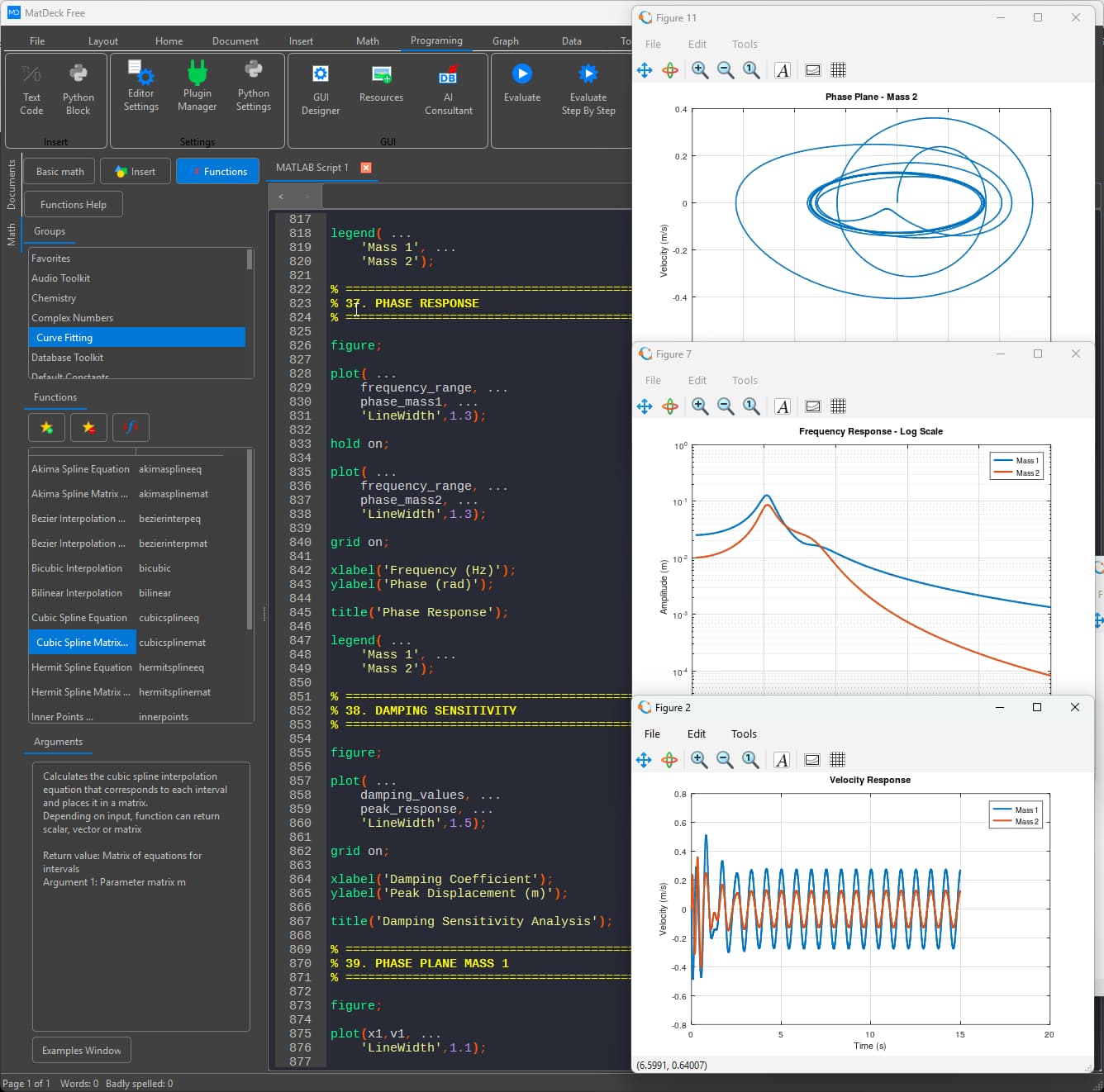The image size is (1104, 1092).
Task: Open the Plugin Manager
Action: 197,86
